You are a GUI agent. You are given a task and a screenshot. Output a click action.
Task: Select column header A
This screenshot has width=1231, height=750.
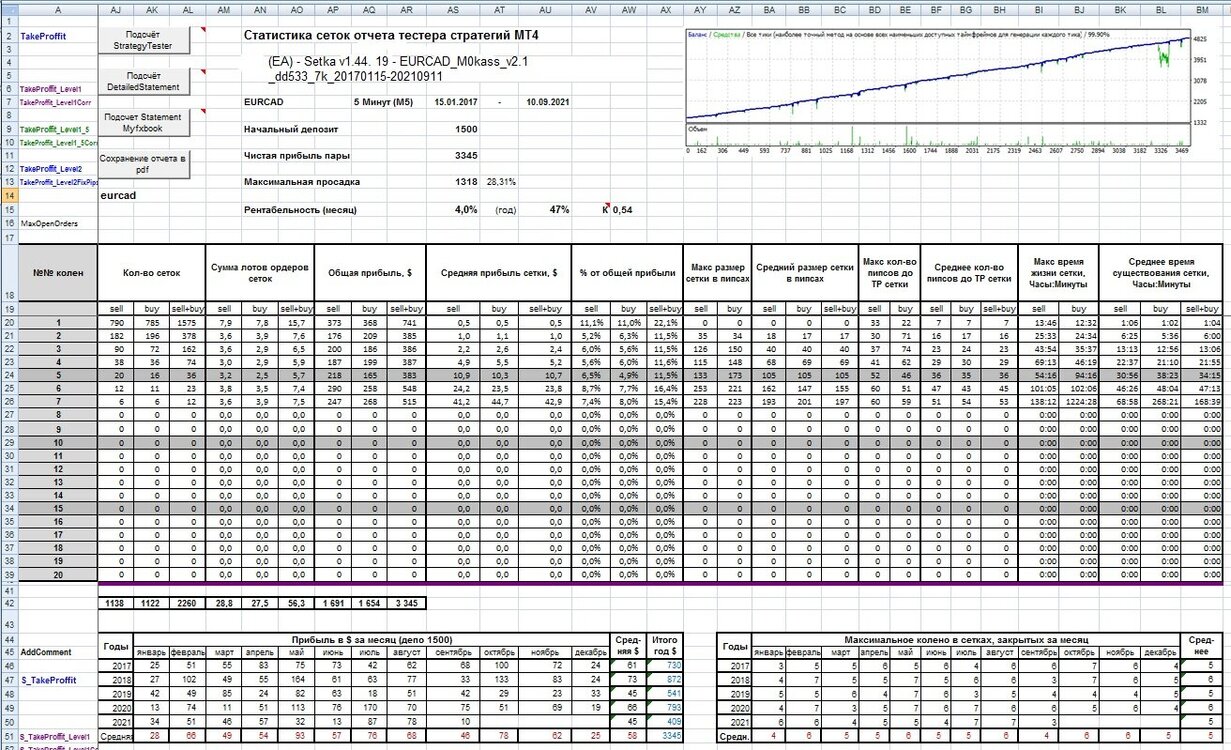(58, 8)
